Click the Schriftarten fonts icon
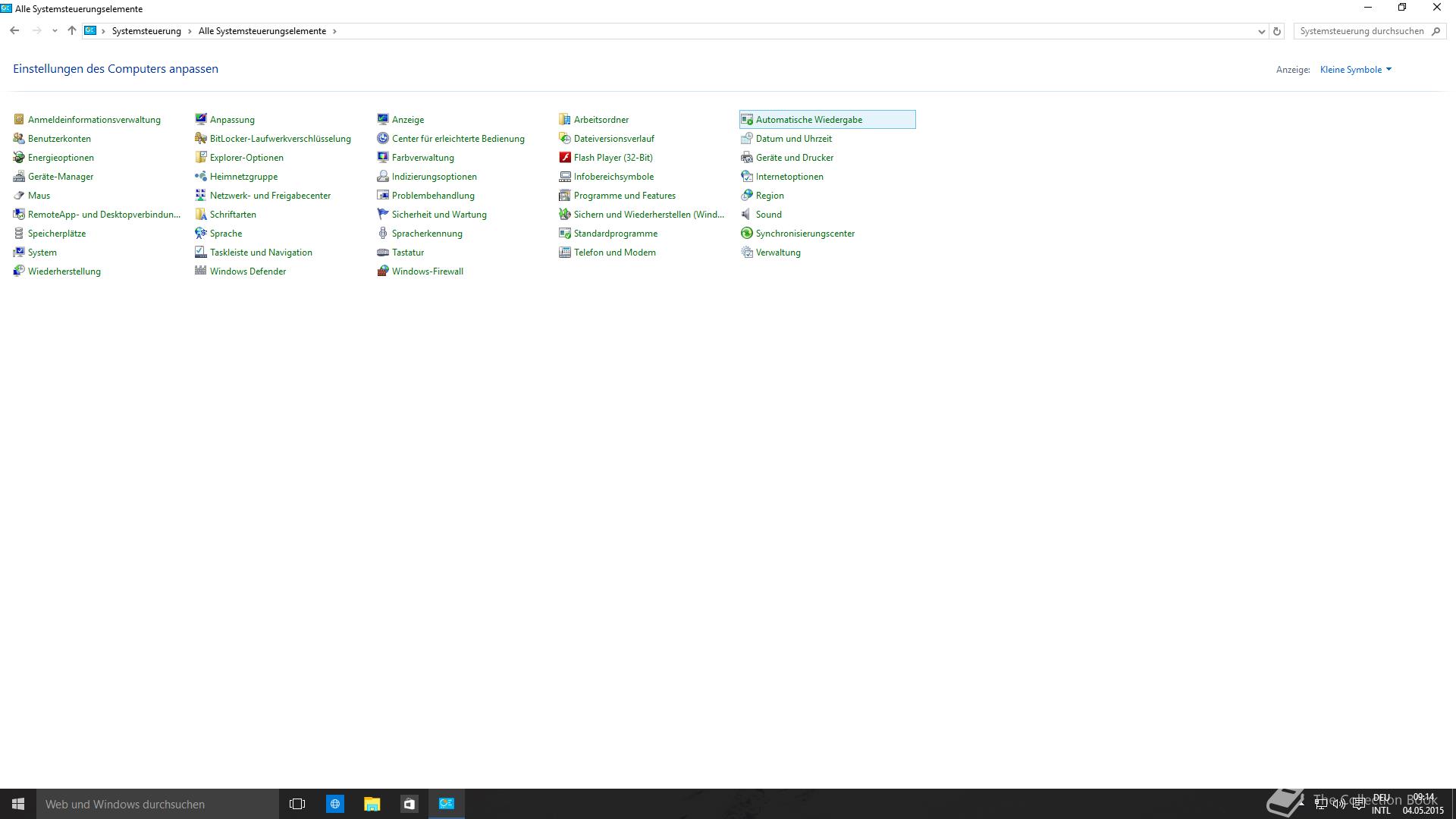 click(x=201, y=214)
